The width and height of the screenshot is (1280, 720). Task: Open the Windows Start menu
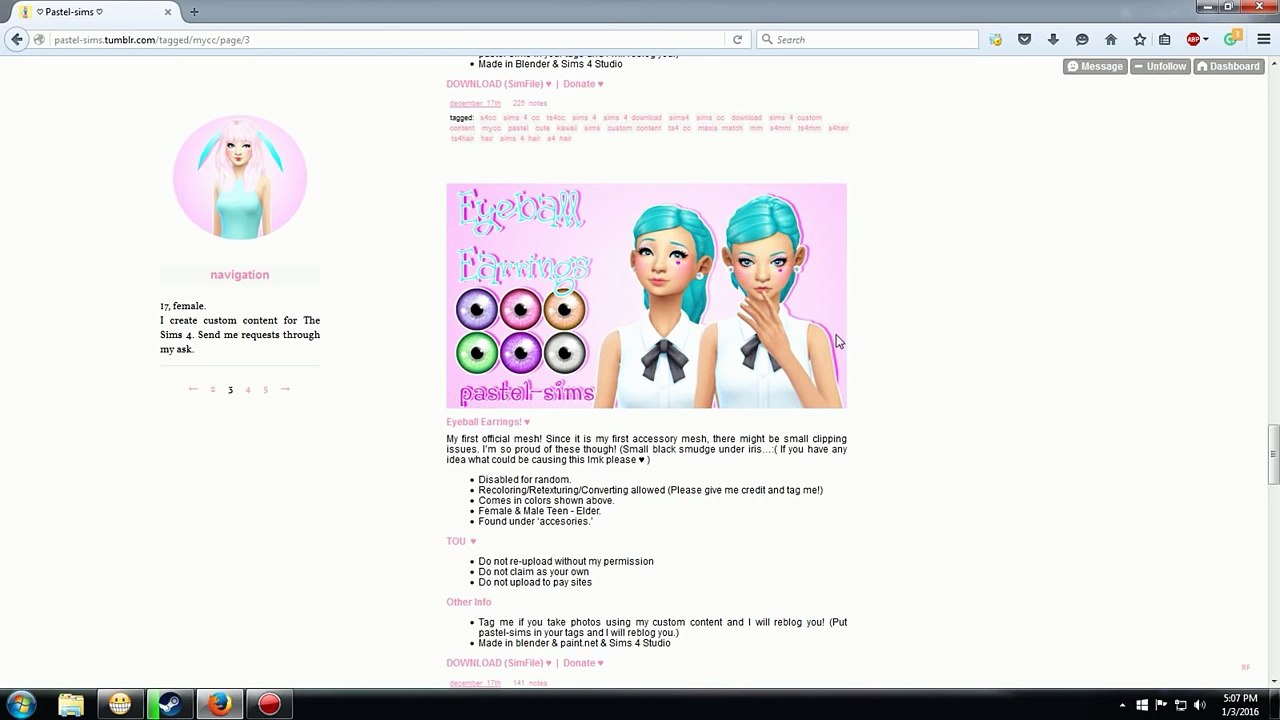21,704
